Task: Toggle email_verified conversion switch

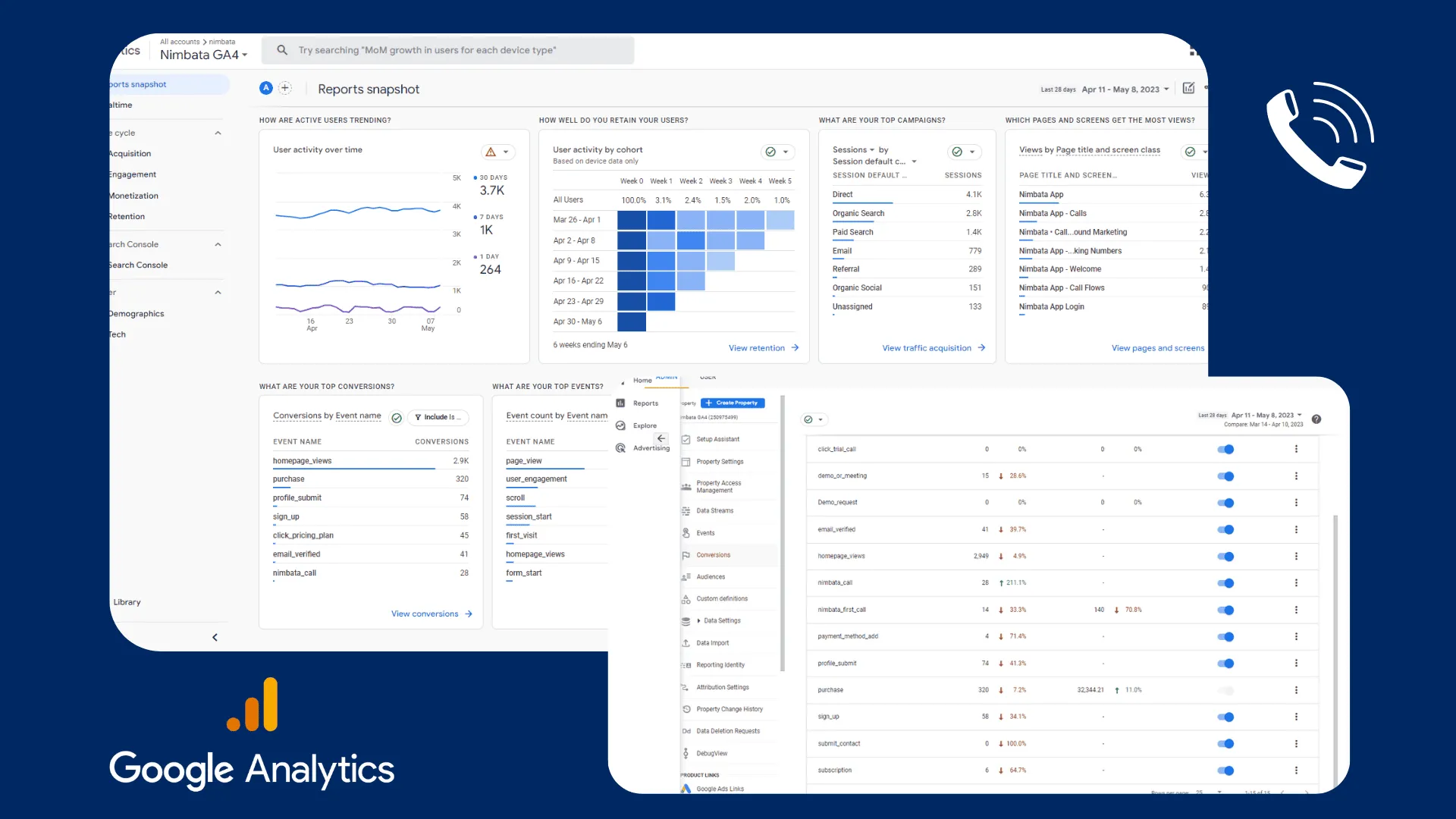Action: pos(1225,529)
